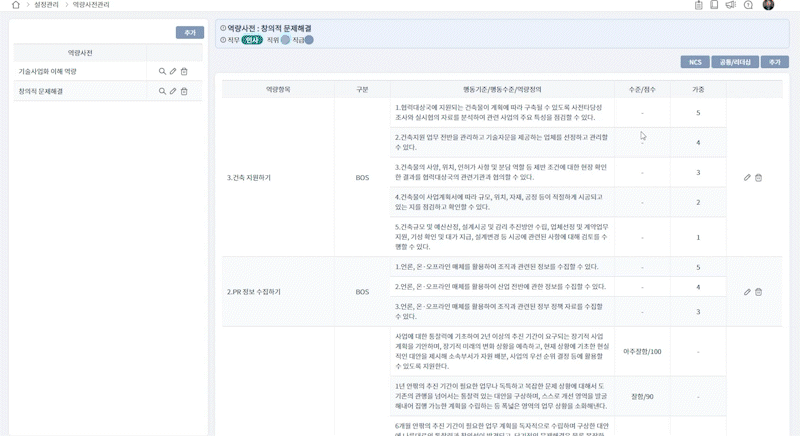Image resolution: width=800 pixels, height=436 pixels.
Task: Edit the 3.건축 지원하기 competency item
Action: point(747,177)
